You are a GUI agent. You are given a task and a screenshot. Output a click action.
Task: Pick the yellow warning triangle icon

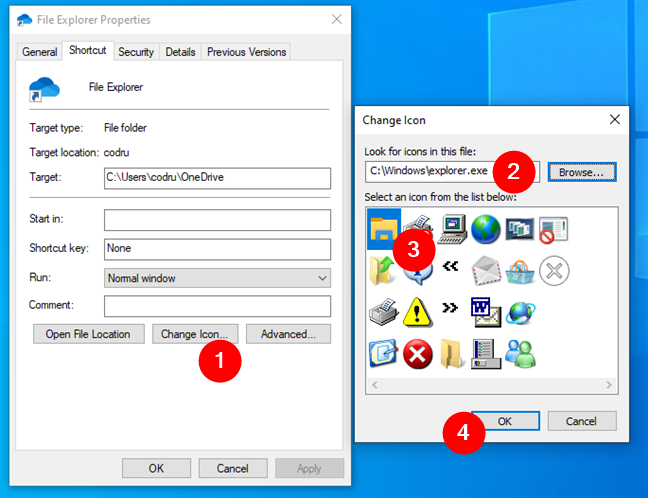click(x=417, y=312)
